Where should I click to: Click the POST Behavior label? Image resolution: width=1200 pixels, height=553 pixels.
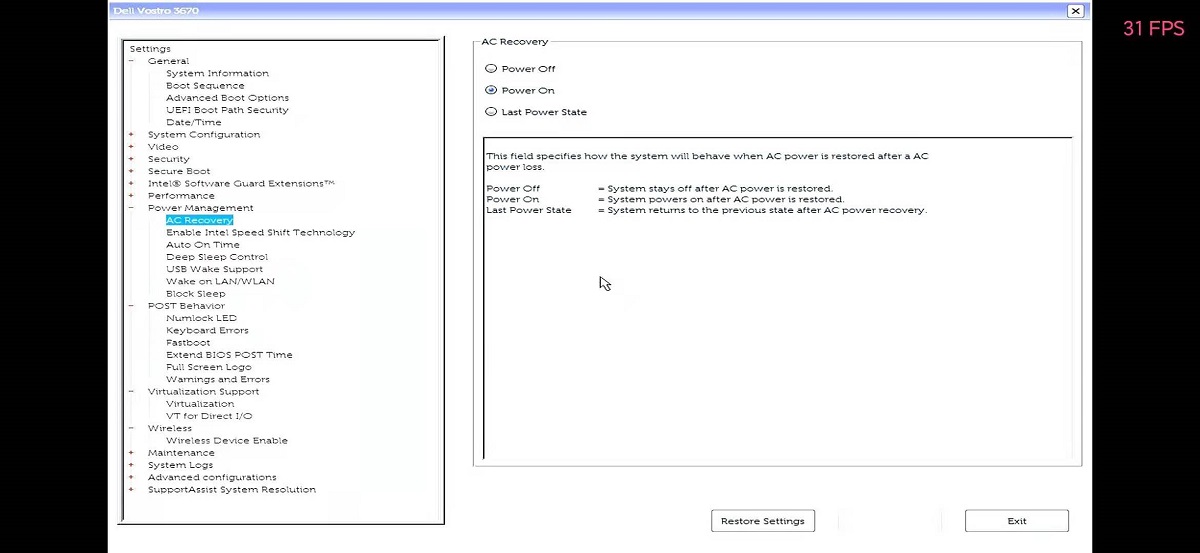pos(186,306)
